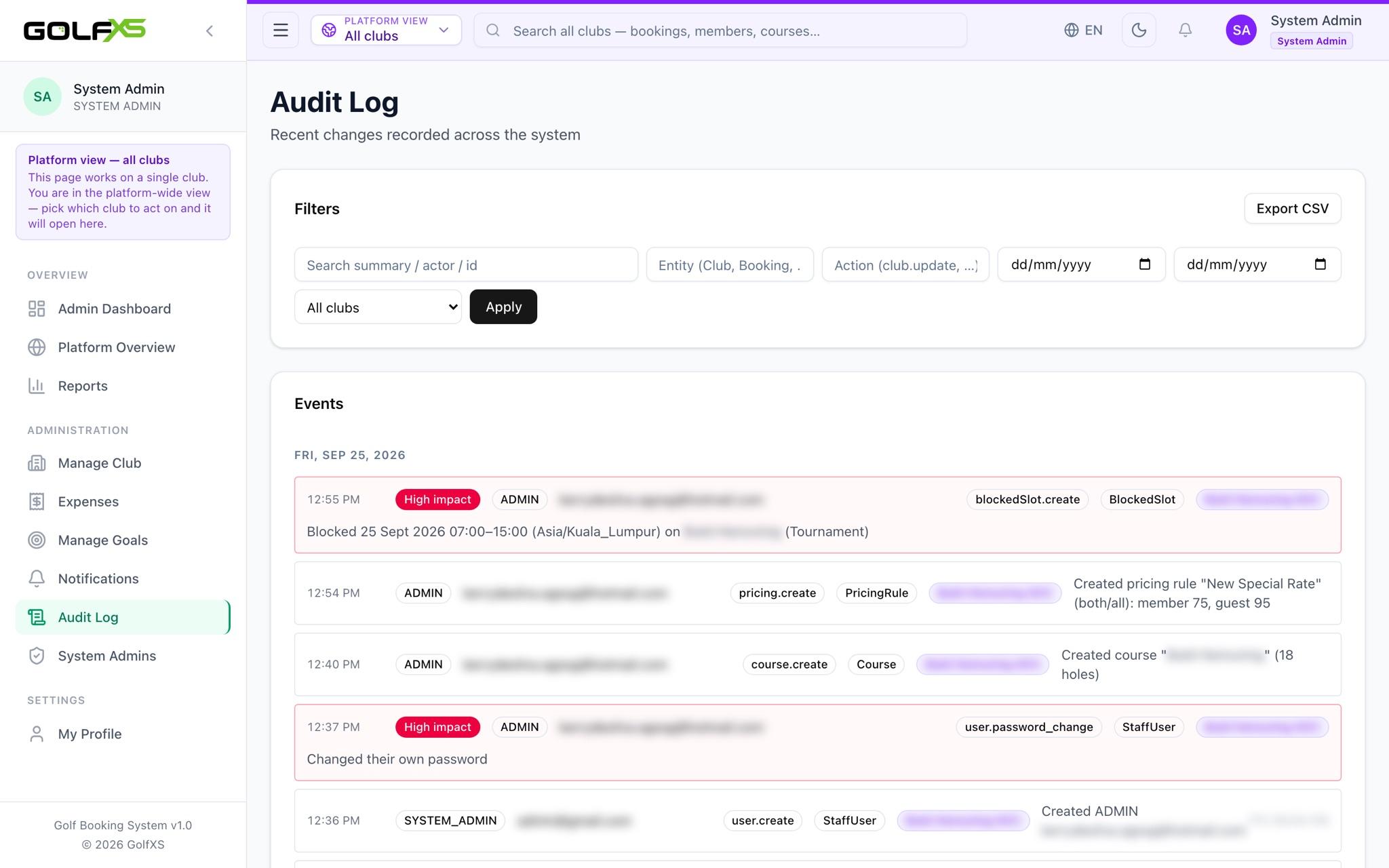This screenshot has width=1389, height=868.
Task: Select Audit Log in sidebar
Action: 123,617
